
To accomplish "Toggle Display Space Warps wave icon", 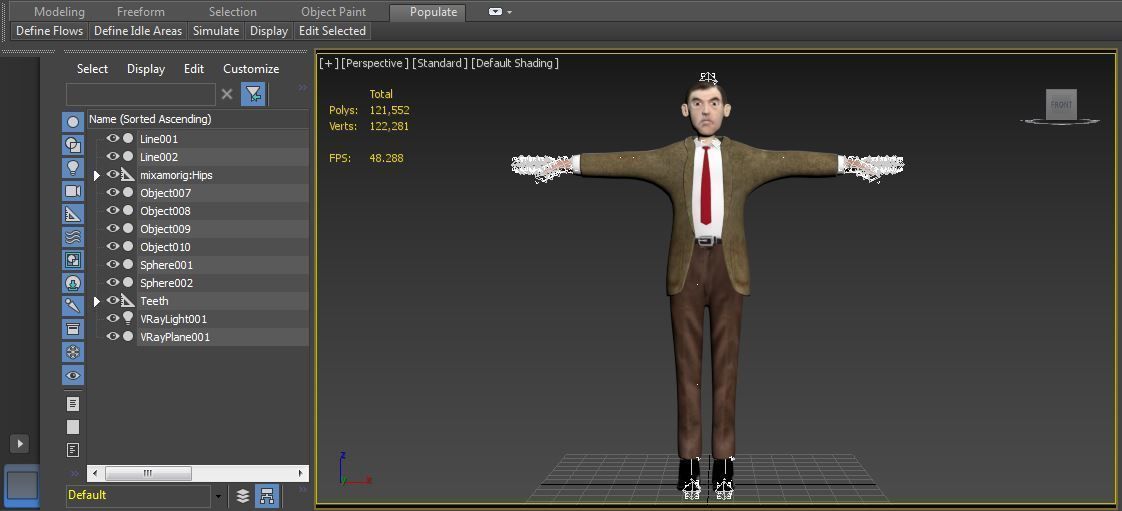I will point(72,237).
